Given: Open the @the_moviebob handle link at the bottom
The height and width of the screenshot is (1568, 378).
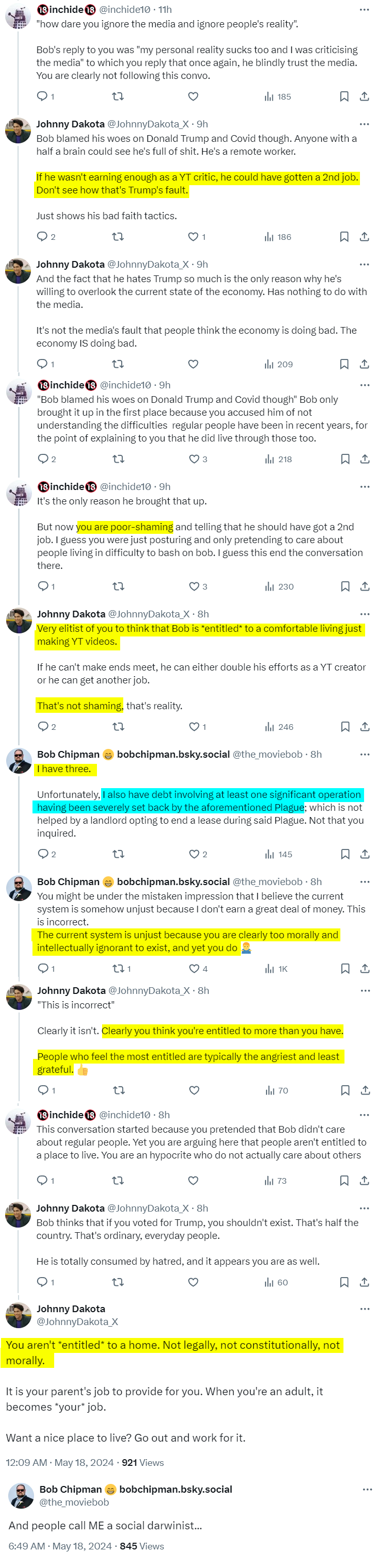Looking at the screenshot, I should (x=74, y=1502).
